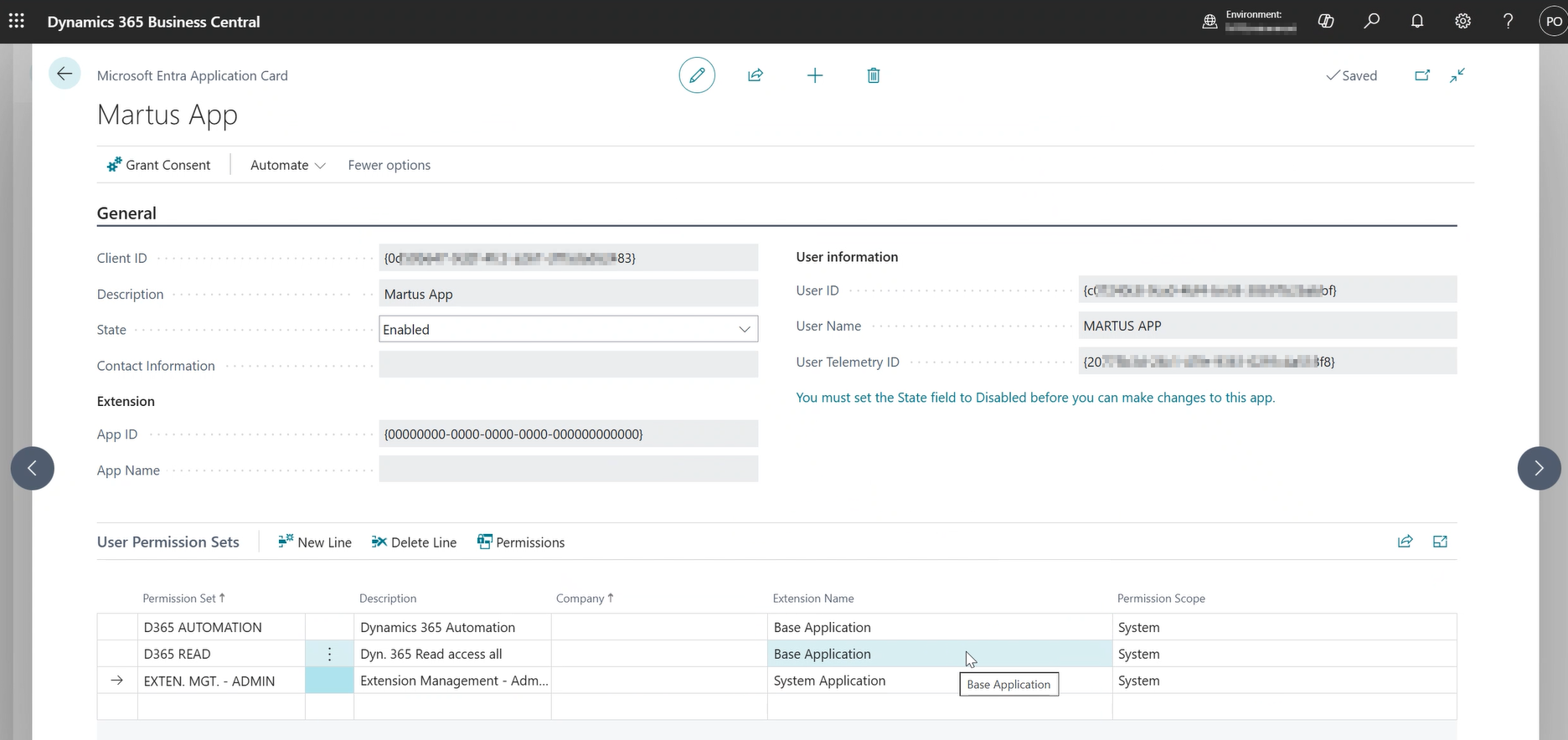
Task: Open Permissions action
Action: [x=521, y=542]
